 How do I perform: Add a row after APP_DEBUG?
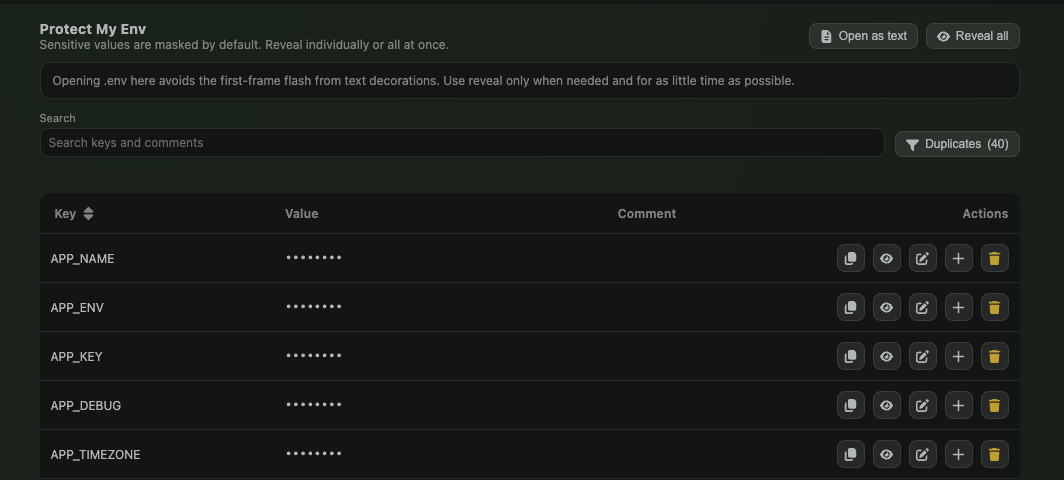coord(958,405)
